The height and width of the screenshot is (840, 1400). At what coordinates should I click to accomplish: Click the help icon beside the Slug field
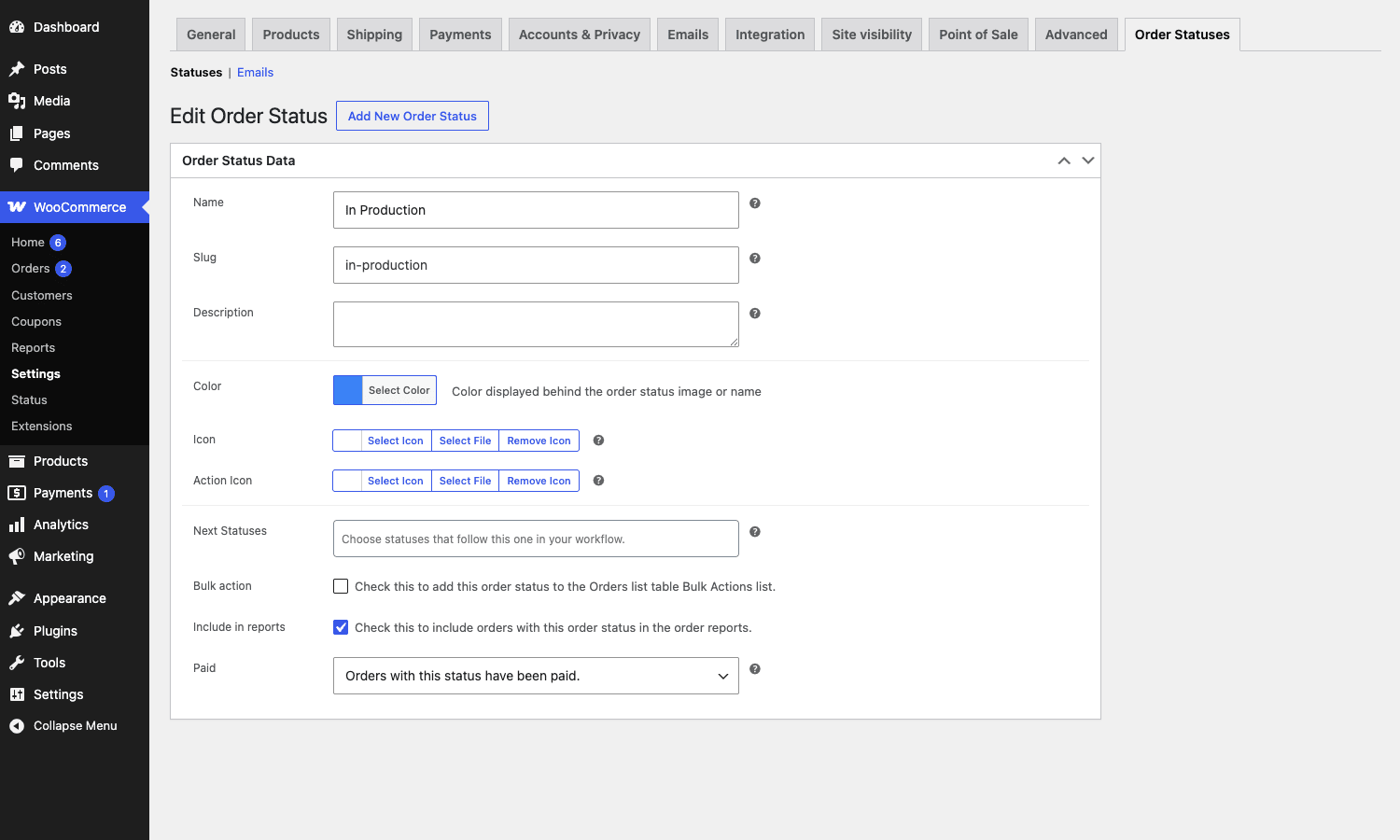coord(755,259)
